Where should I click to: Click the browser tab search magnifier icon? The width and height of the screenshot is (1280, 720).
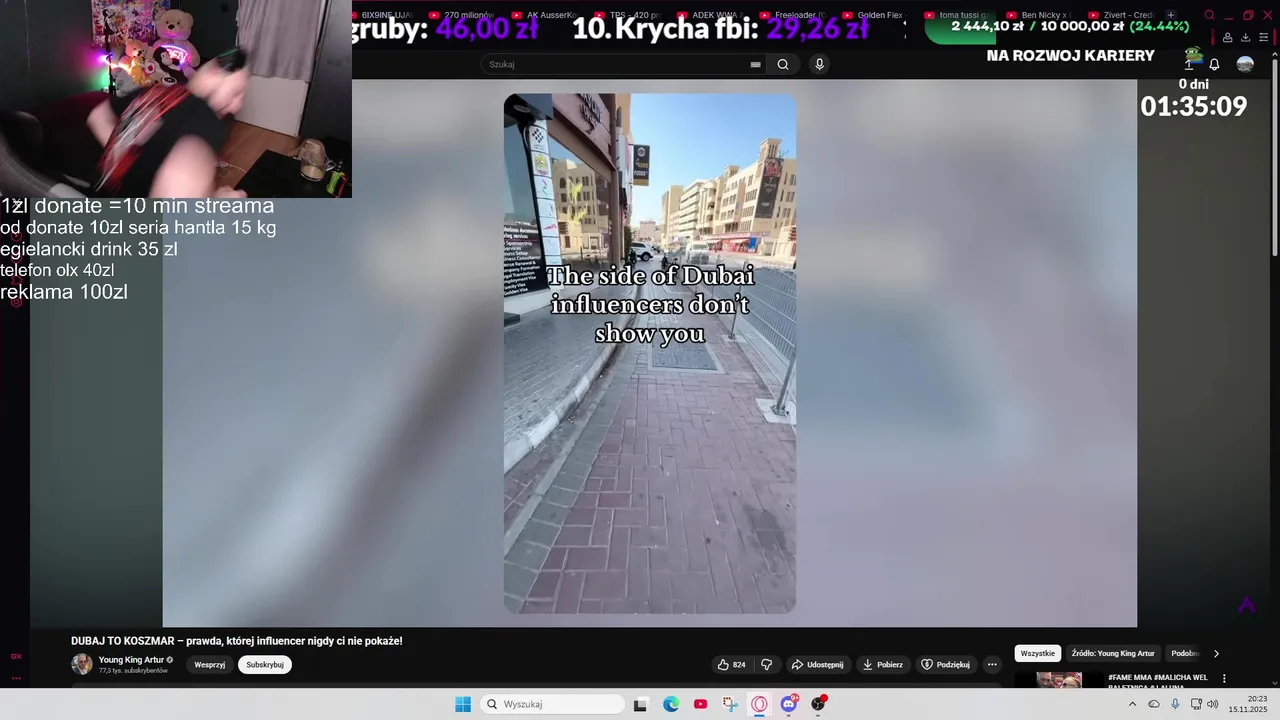click(1209, 15)
